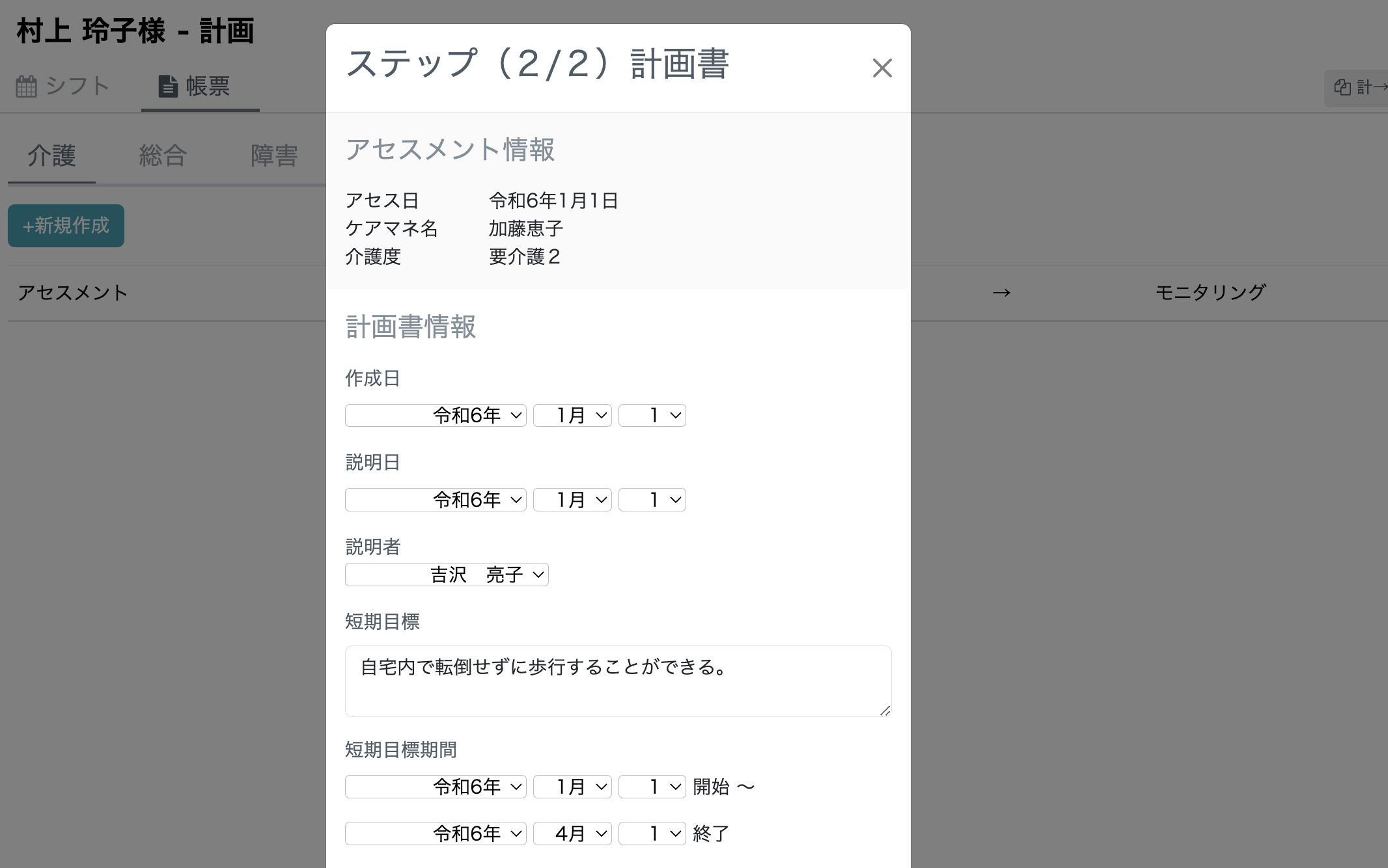This screenshot has height=868, width=1388.
Task: Open the 説明日 month dropdown
Action: [x=572, y=500]
